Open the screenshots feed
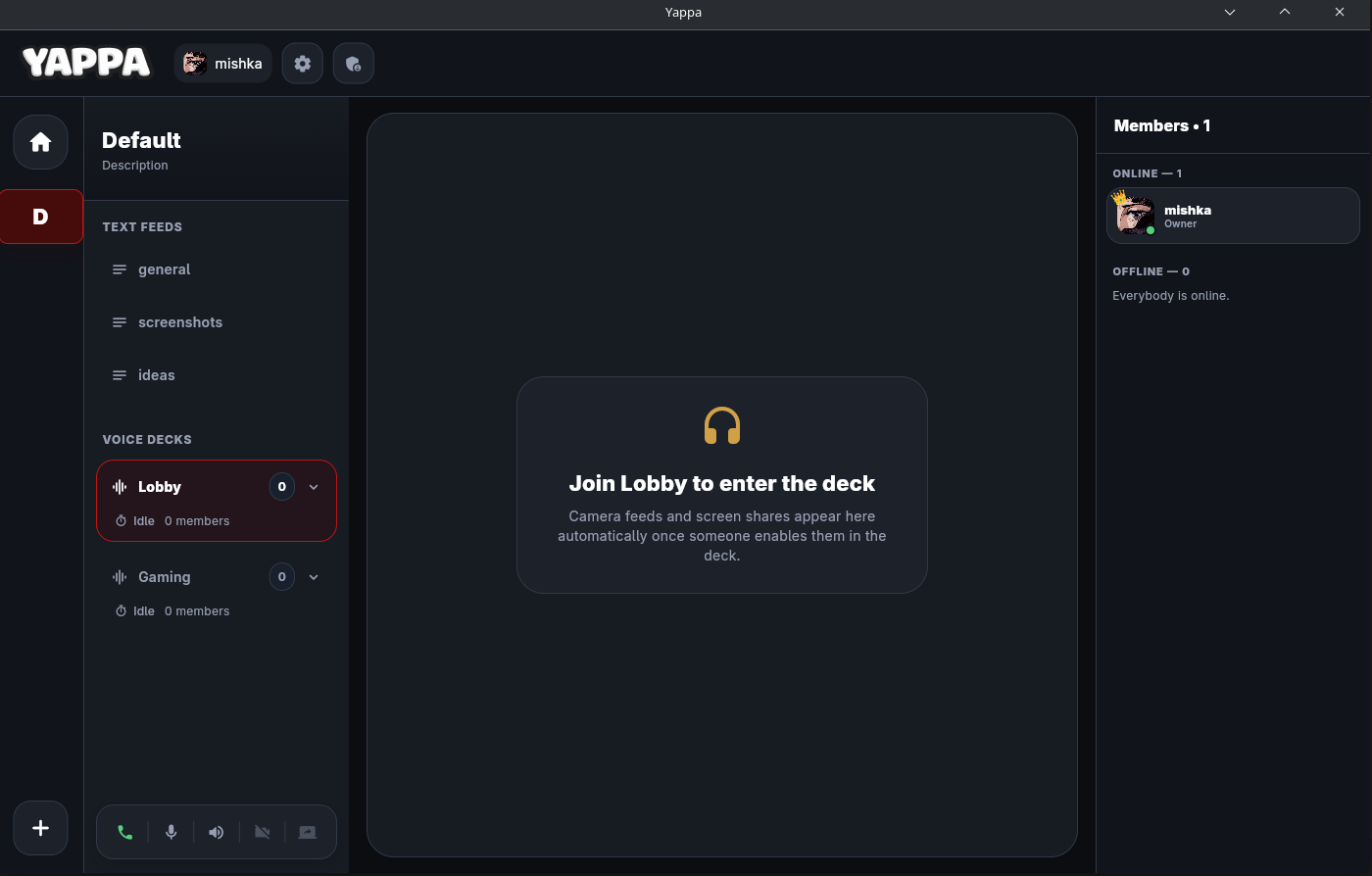 pos(180,321)
